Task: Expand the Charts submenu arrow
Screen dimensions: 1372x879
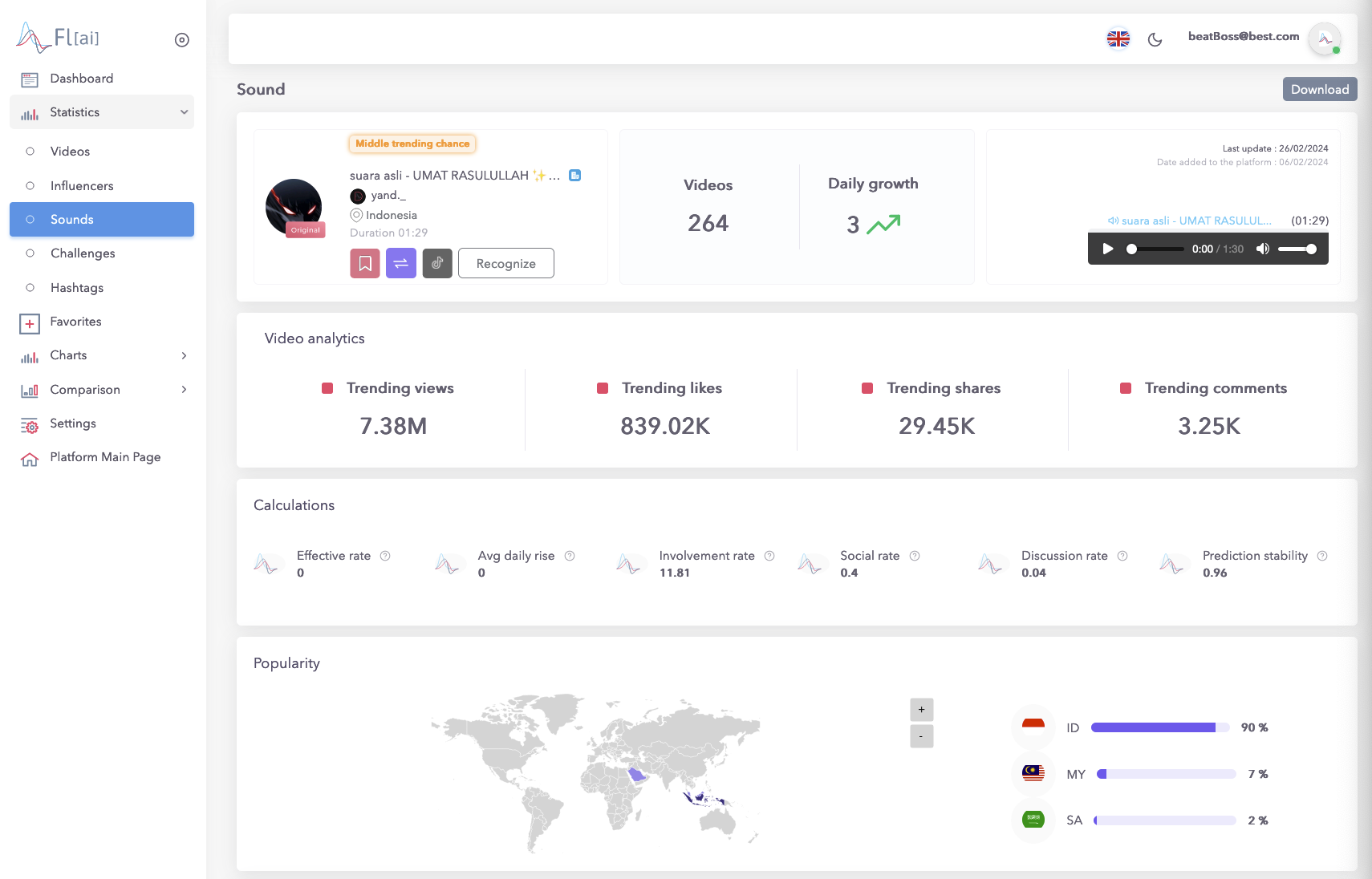Action: coord(185,355)
